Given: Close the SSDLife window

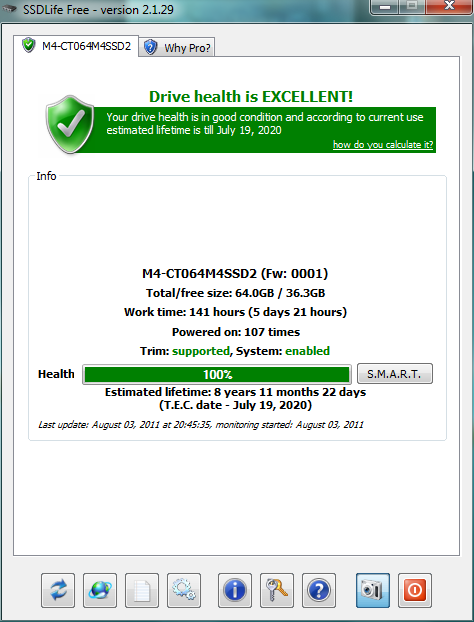Looking at the screenshot, I should coord(449,6).
